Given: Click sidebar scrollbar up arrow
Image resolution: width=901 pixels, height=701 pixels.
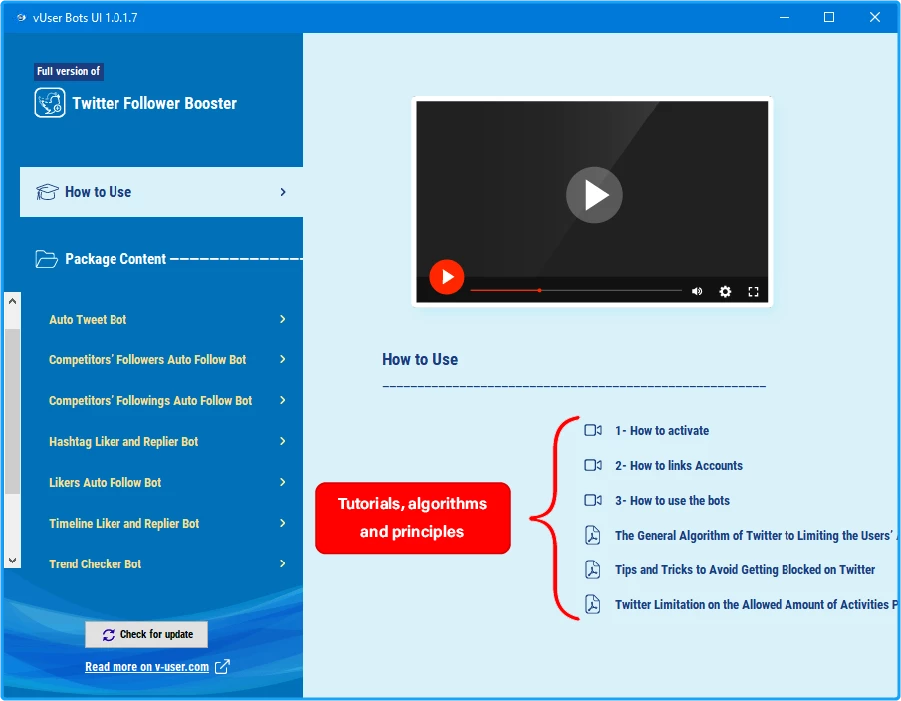Looking at the screenshot, I should click(12, 301).
